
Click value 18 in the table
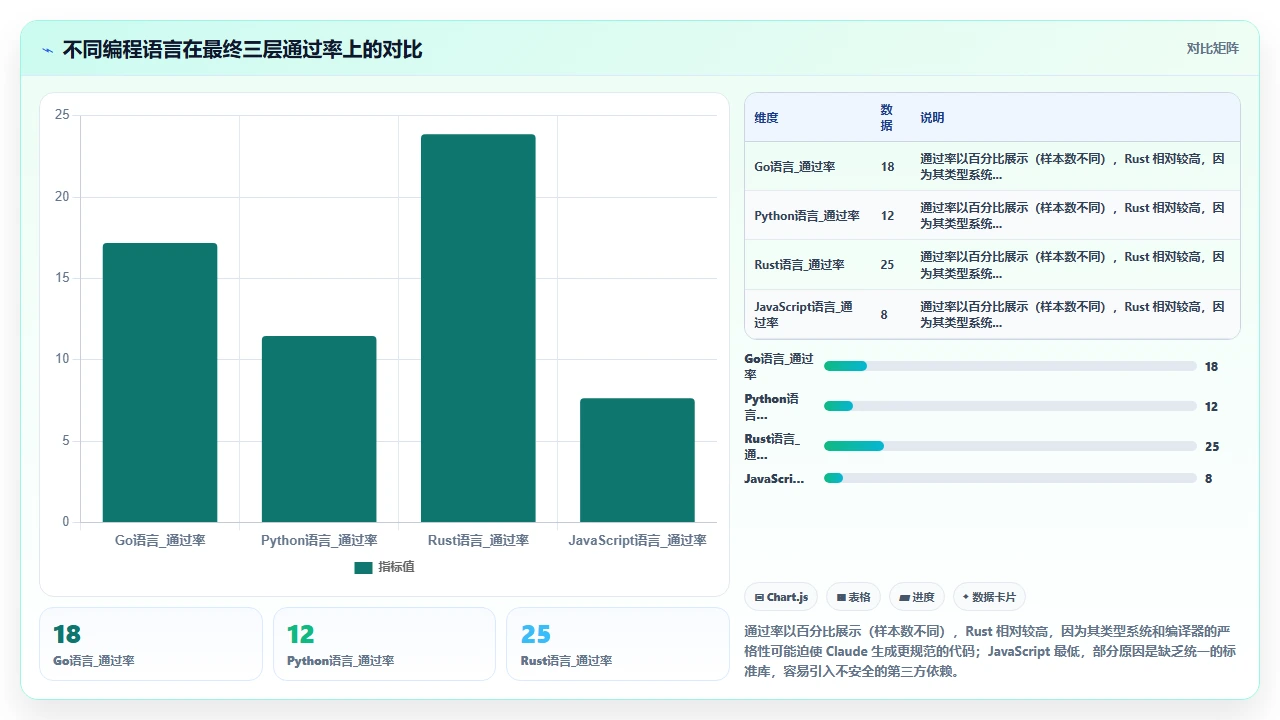pos(887,167)
